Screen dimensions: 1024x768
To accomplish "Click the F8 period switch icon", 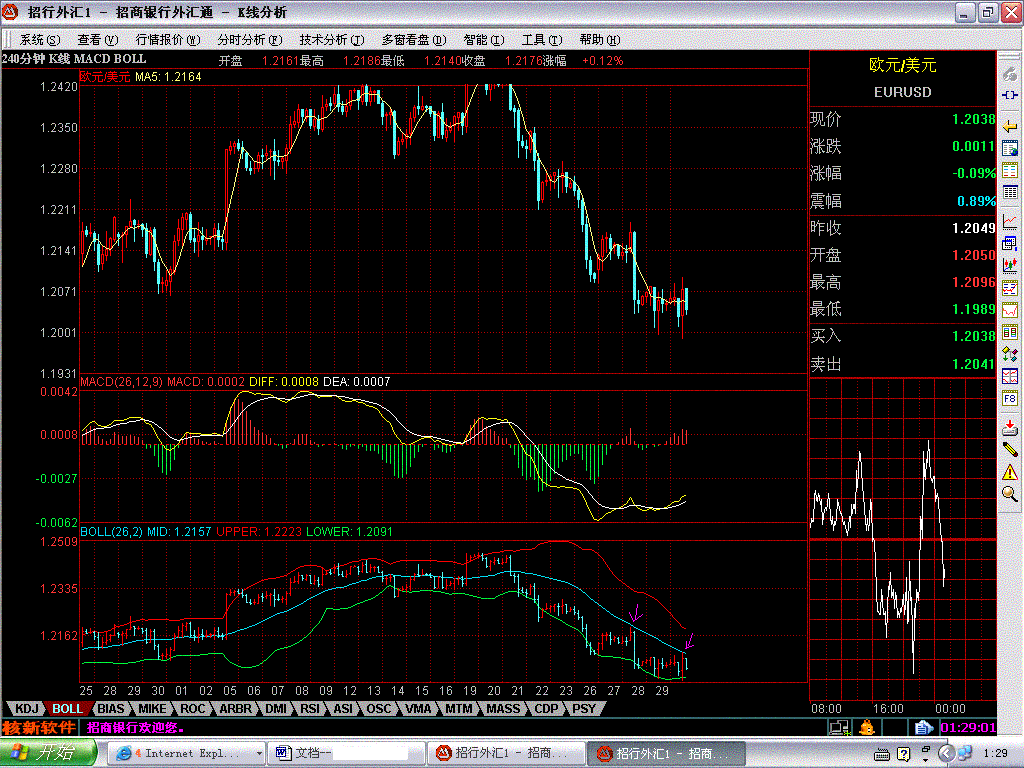I will tap(1010, 398).
